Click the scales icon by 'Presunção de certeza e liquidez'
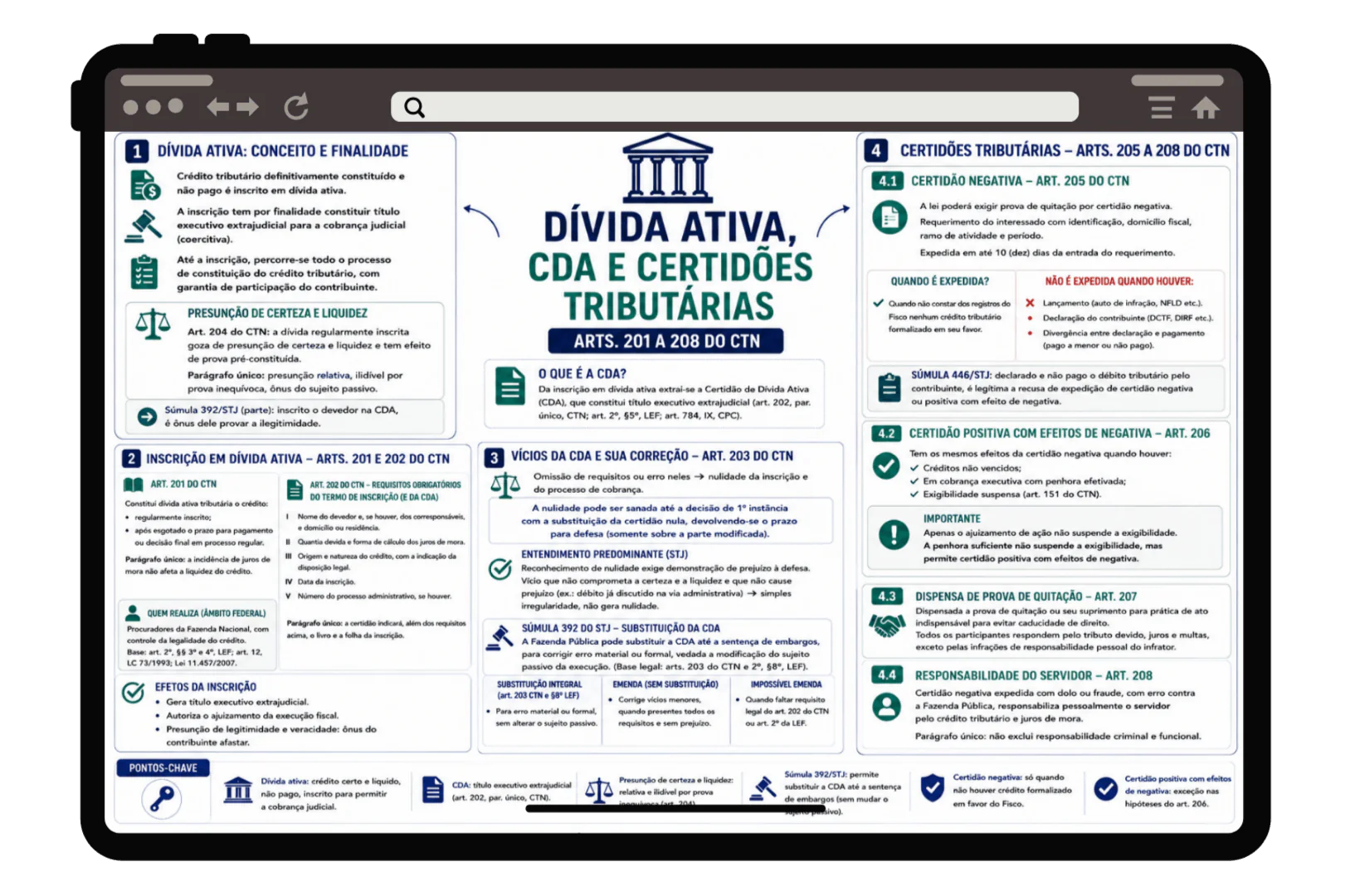 pos(153,324)
